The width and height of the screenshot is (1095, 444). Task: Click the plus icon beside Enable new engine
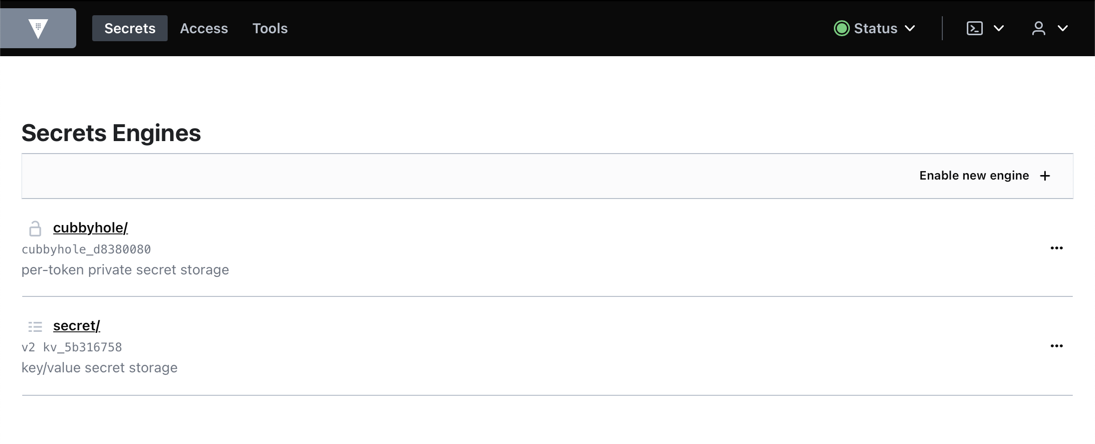(x=1045, y=176)
